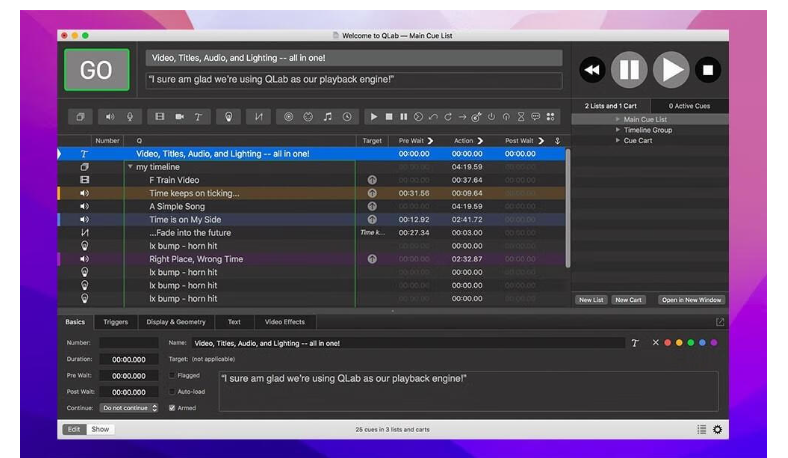Viewport: 788px width, 458px height.
Task: Add a Stop cue with the toolbar square icon
Action: pyautogui.click(x=389, y=117)
